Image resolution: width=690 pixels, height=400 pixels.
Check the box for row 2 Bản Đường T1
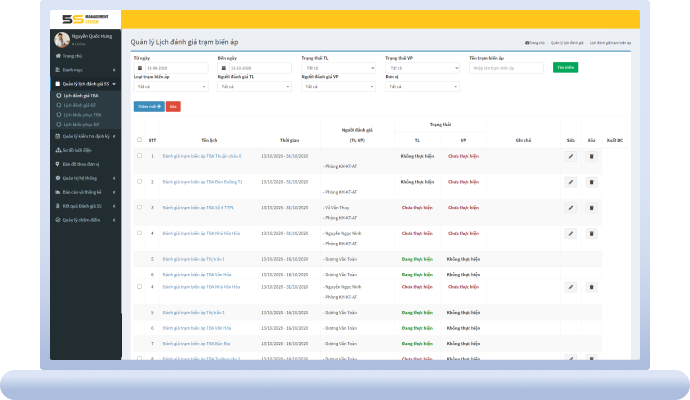point(139,182)
